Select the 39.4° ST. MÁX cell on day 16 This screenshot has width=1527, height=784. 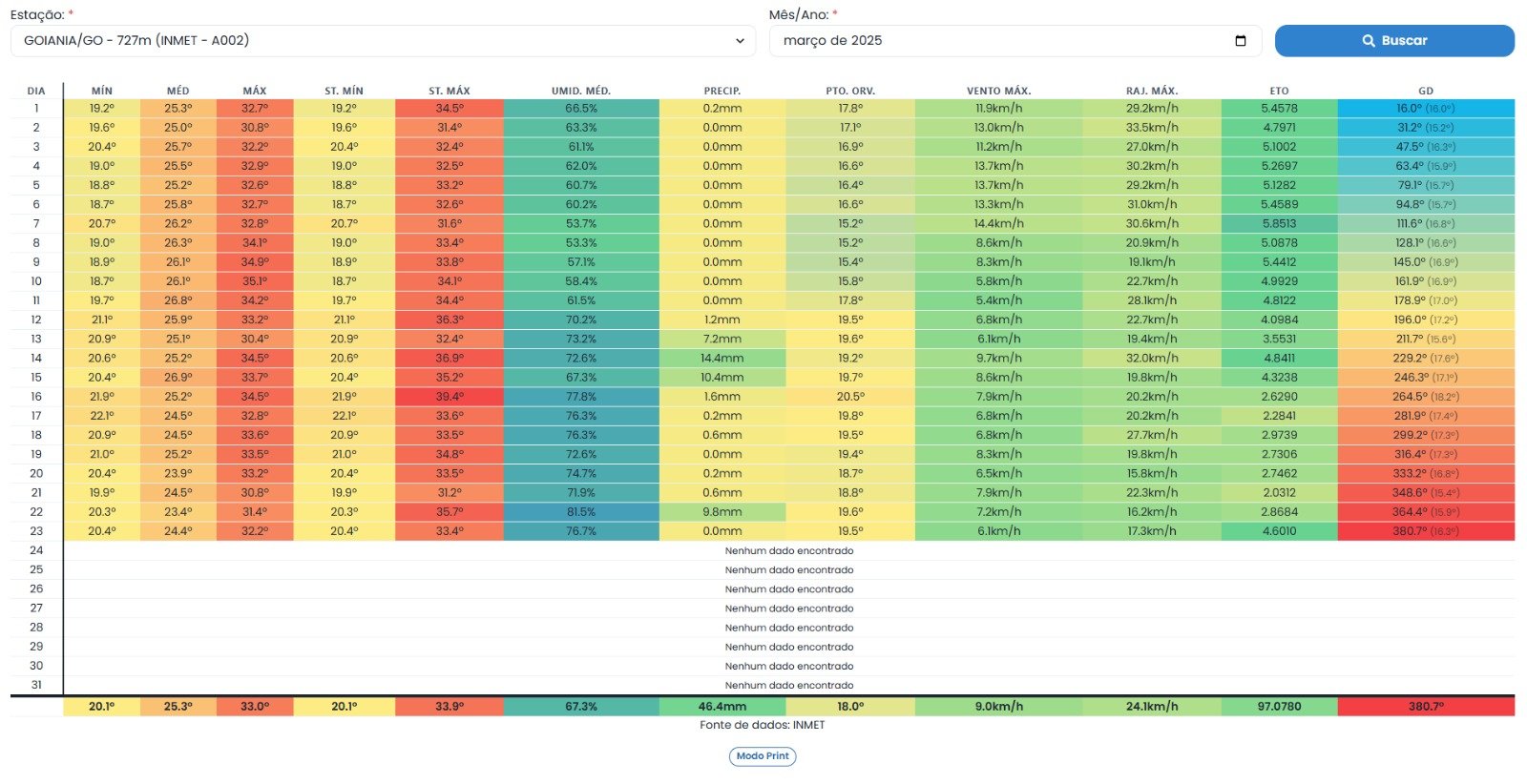tap(450, 397)
